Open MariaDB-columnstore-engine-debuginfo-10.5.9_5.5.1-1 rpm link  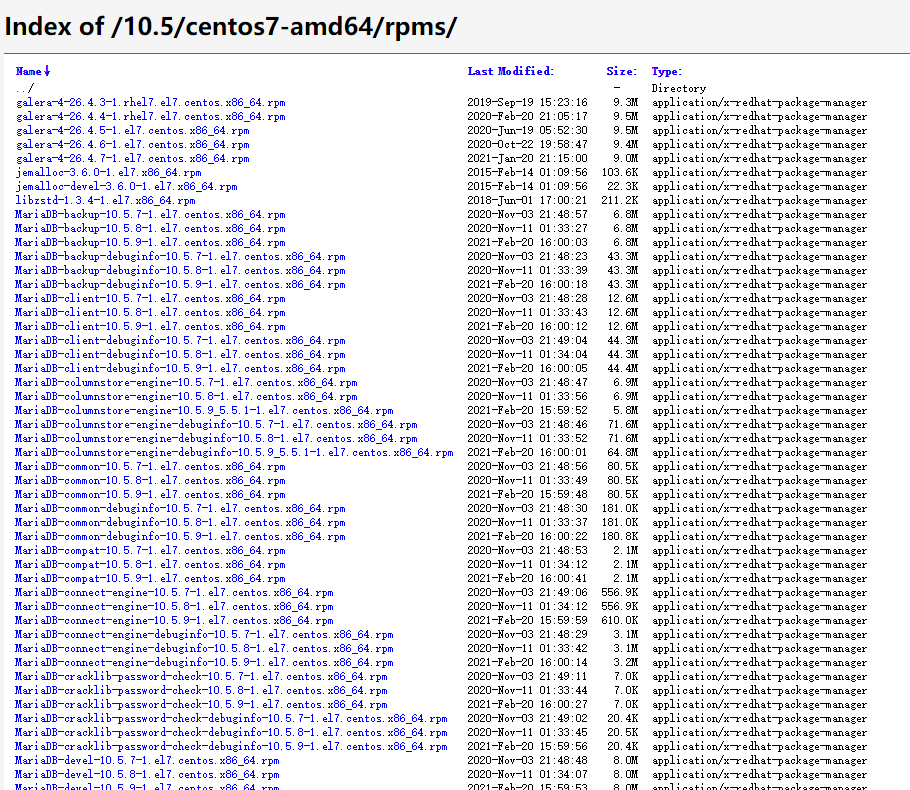point(234,452)
